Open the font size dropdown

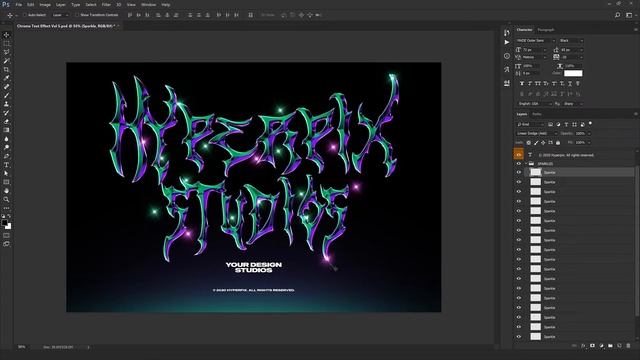click(534, 50)
